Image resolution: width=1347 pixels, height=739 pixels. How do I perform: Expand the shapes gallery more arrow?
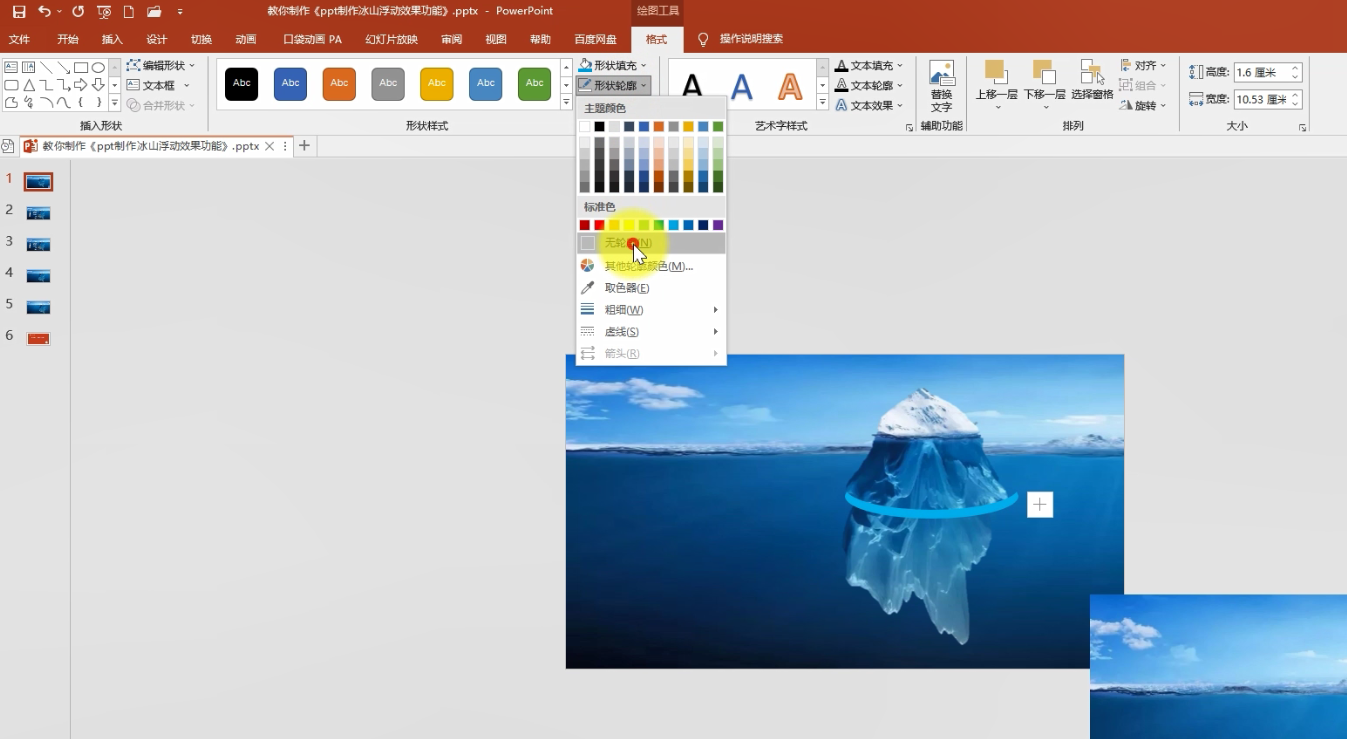(115, 103)
